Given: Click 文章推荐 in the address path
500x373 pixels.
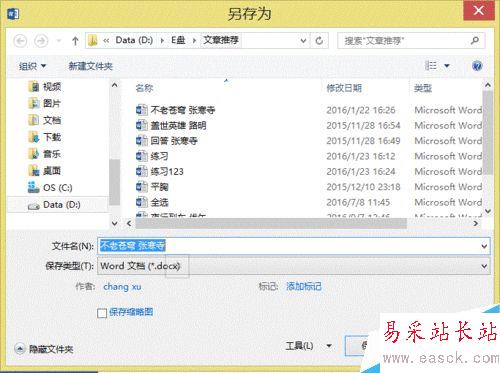Looking at the screenshot, I should [221, 40].
